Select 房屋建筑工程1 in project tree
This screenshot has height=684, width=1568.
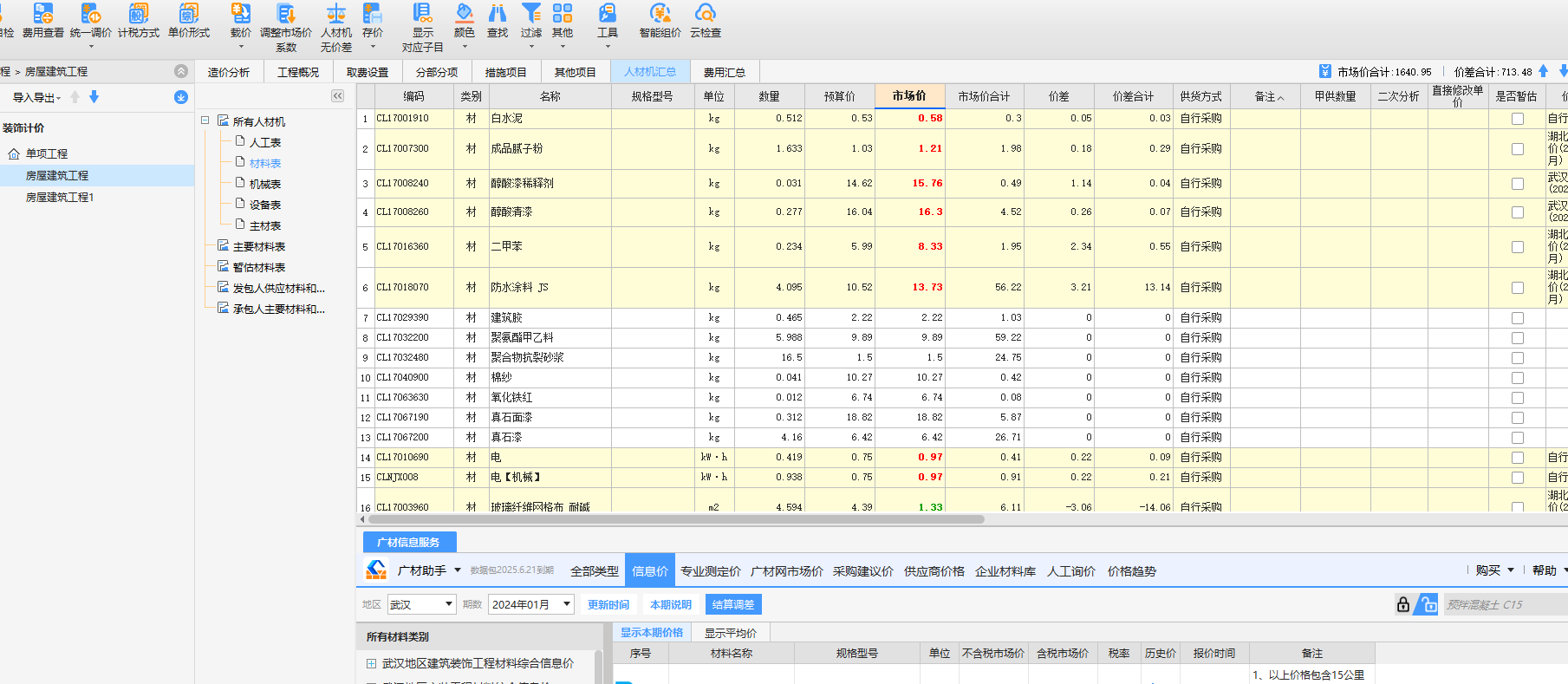tap(60, 198)
